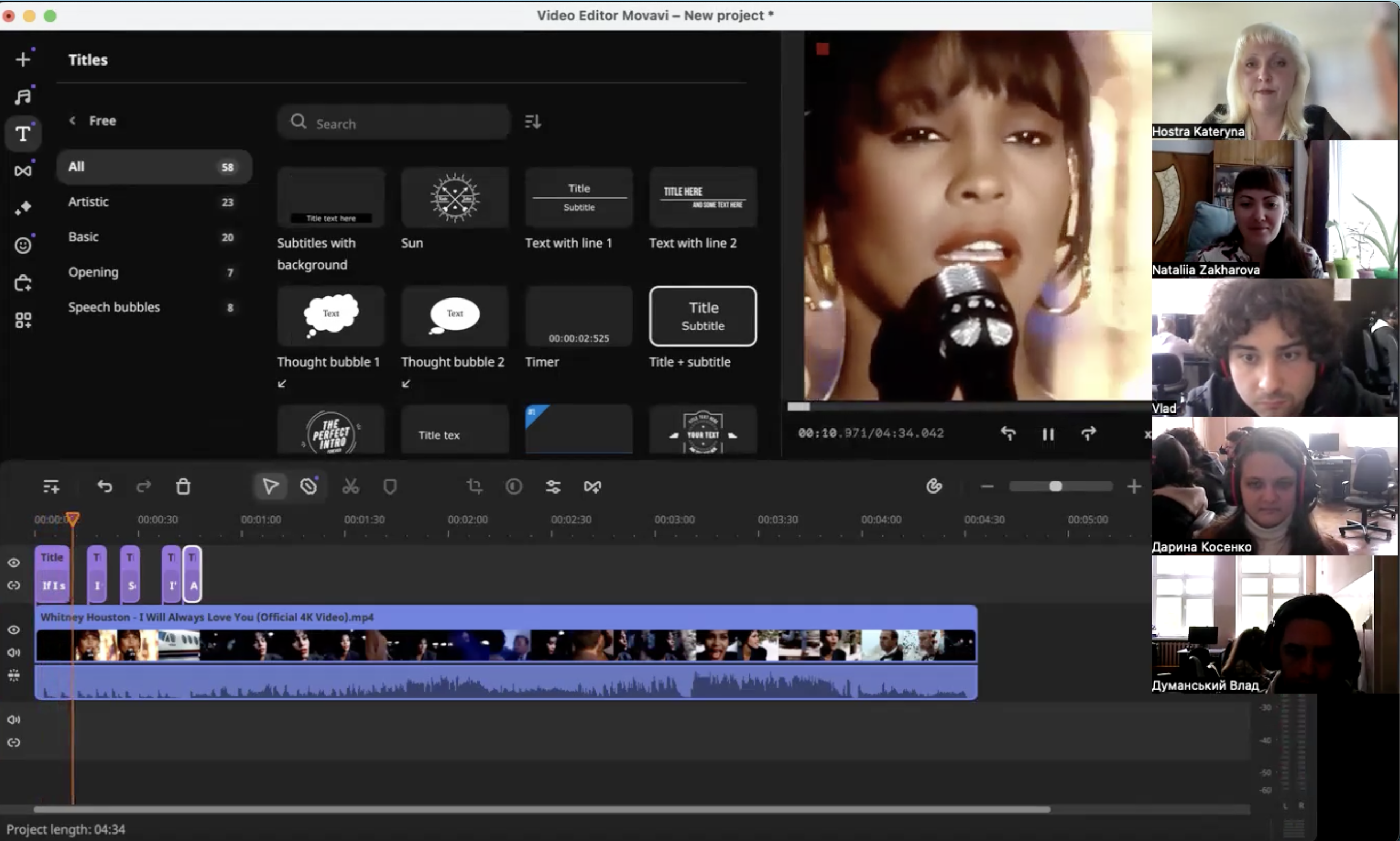The image size is (1400, 841).
Task: Zoom out the timeline with minus
Action: (x=987, y=486)
